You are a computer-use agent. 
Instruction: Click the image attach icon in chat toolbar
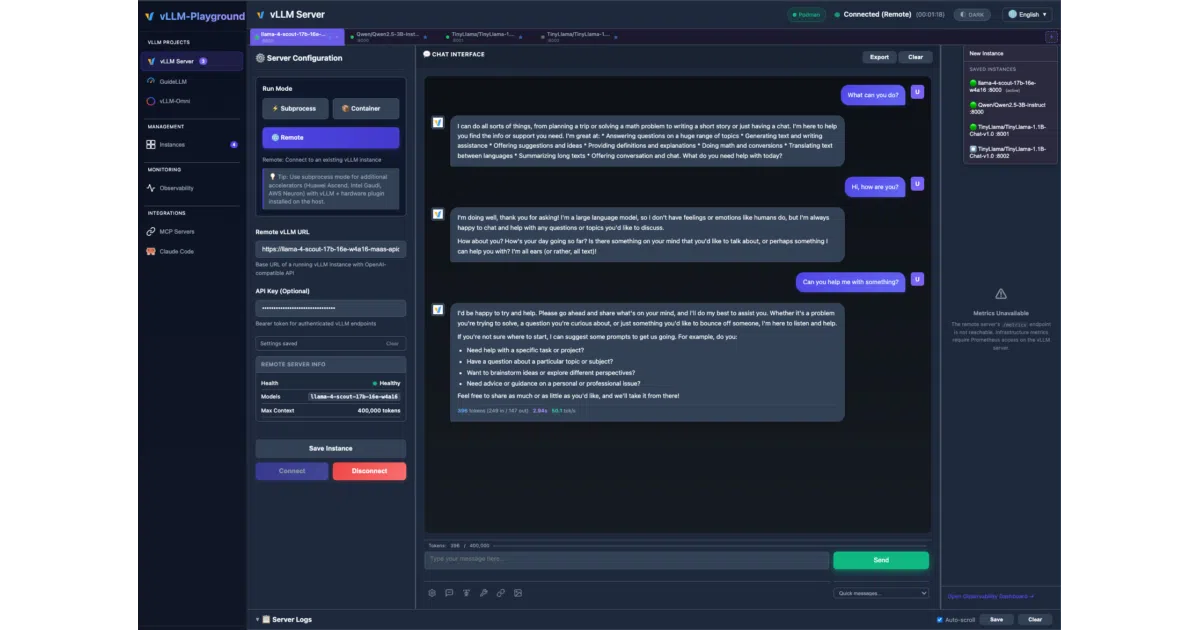(x=518, y=593)
